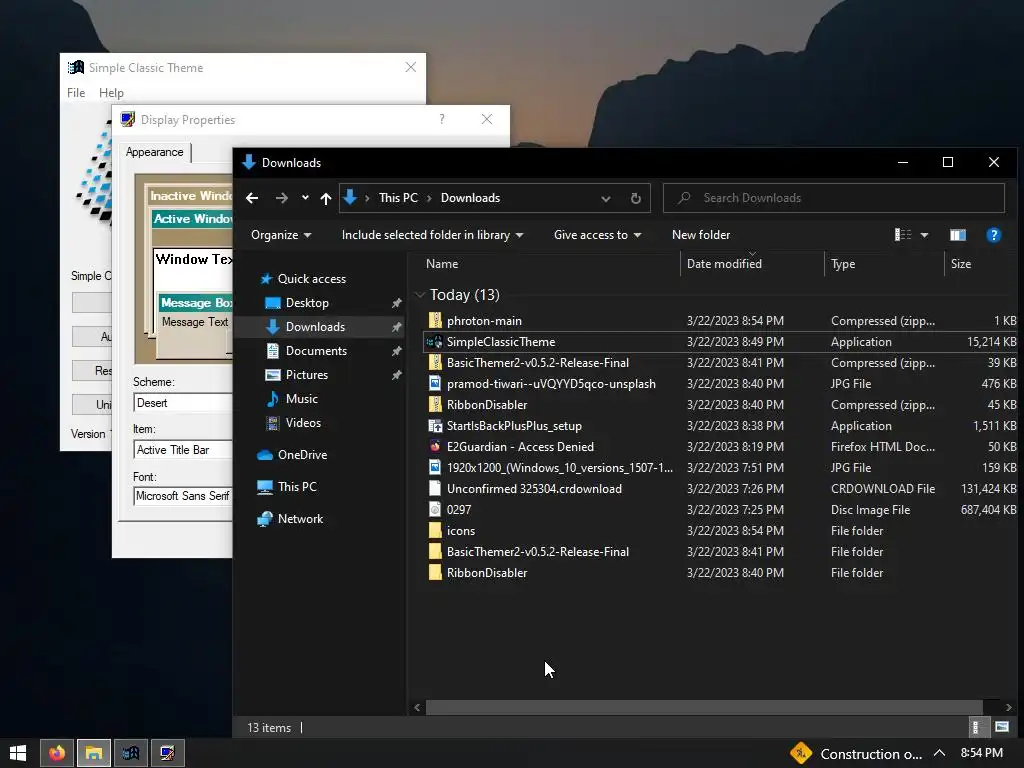Viewport: 1024px width, 768px height.
Task: Sort by Type column header
Action: (842, 264)
